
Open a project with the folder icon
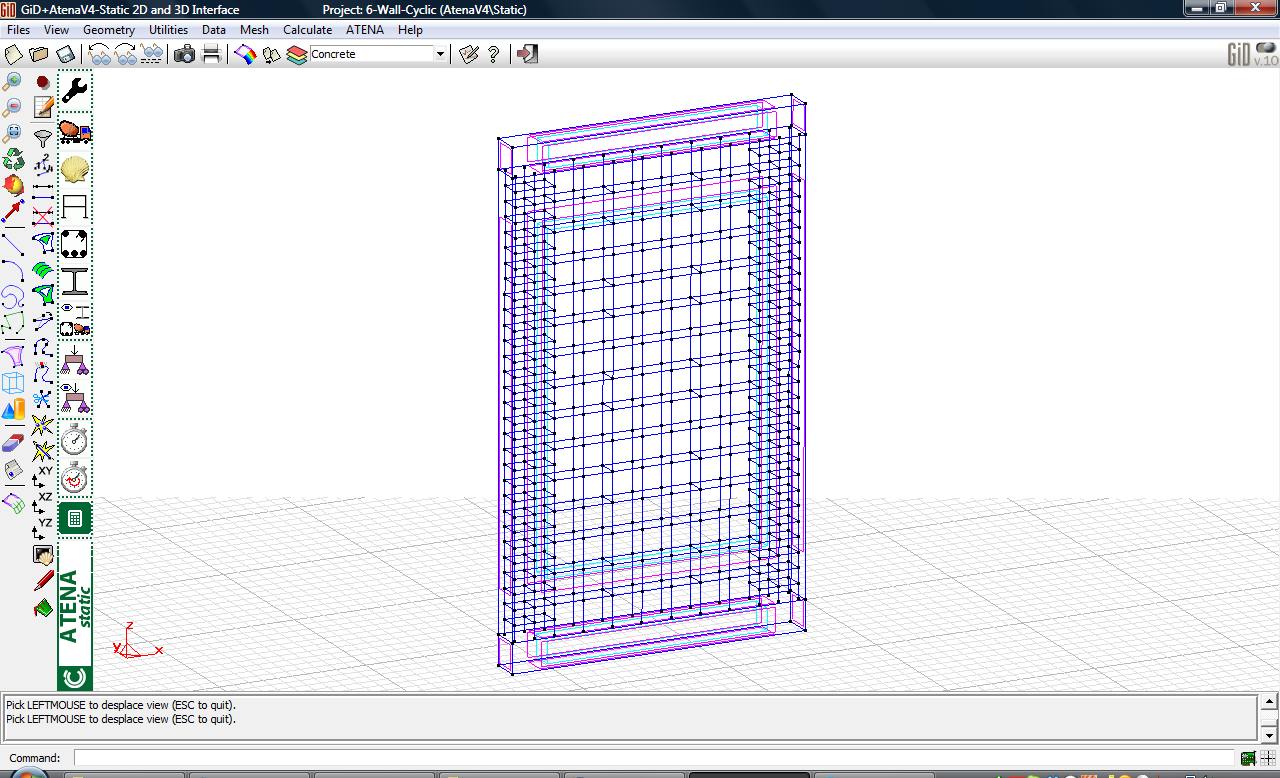click(39, 54)
